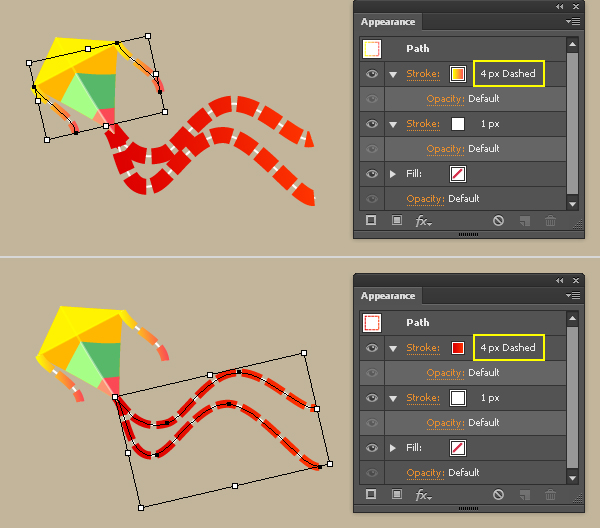This screenshot has height=528, width=600.
Task: Click trash Delete icon in top Appearance panel
Action: [x=550, y=220]
